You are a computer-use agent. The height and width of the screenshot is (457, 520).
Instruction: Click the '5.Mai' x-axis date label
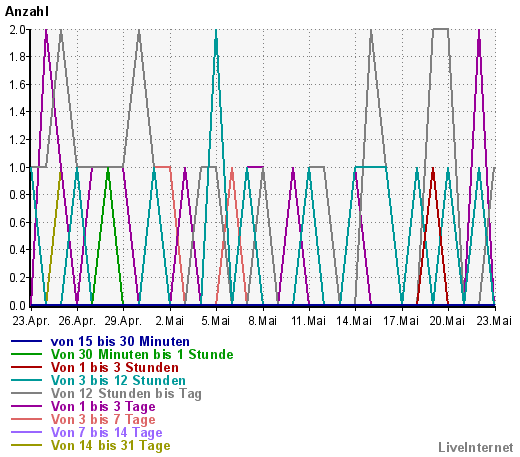coord(216,321)
